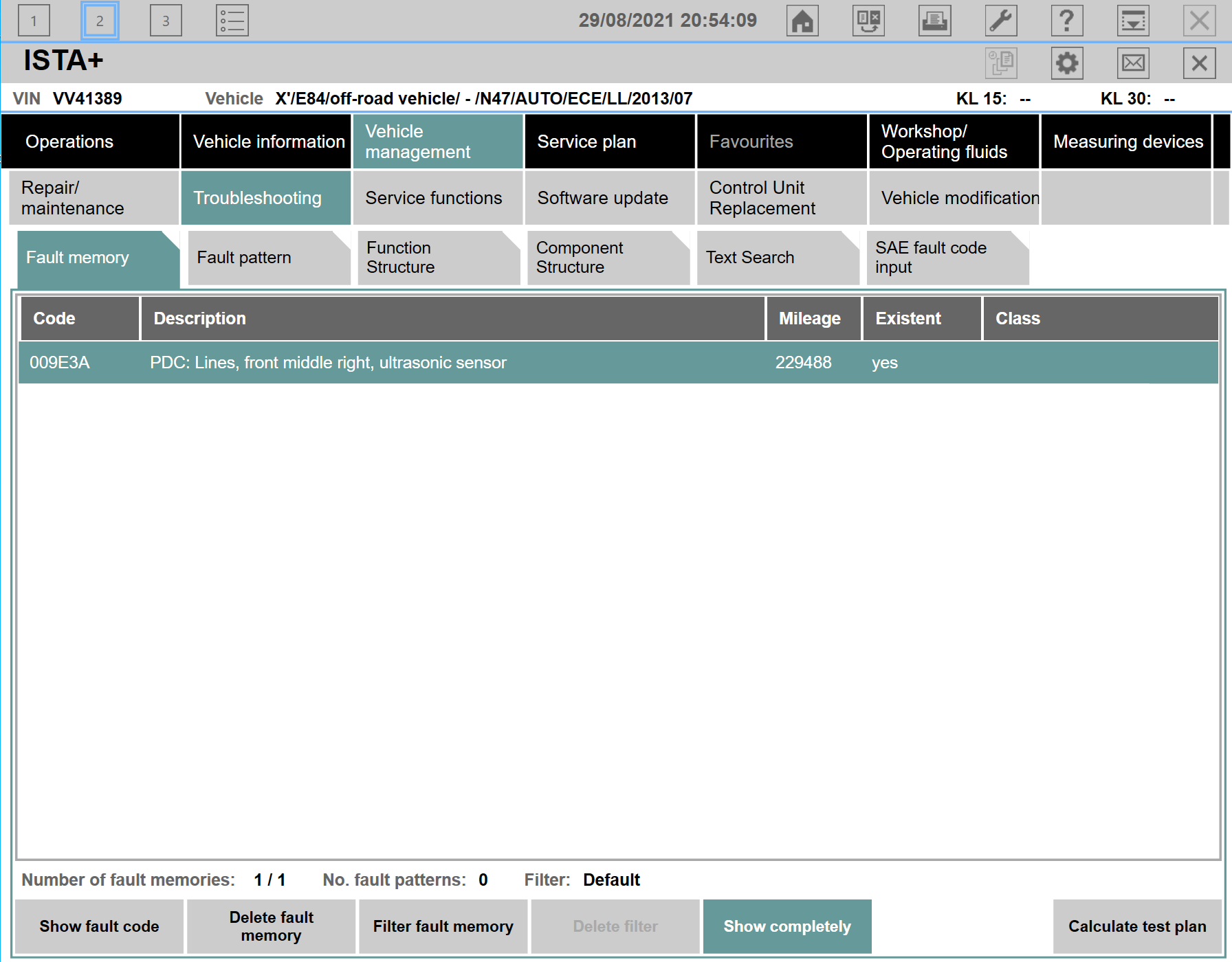This screenshot has width=1232, height=962.
Task: Open the print icon in top toolbar
Action: tap(934, 21)
